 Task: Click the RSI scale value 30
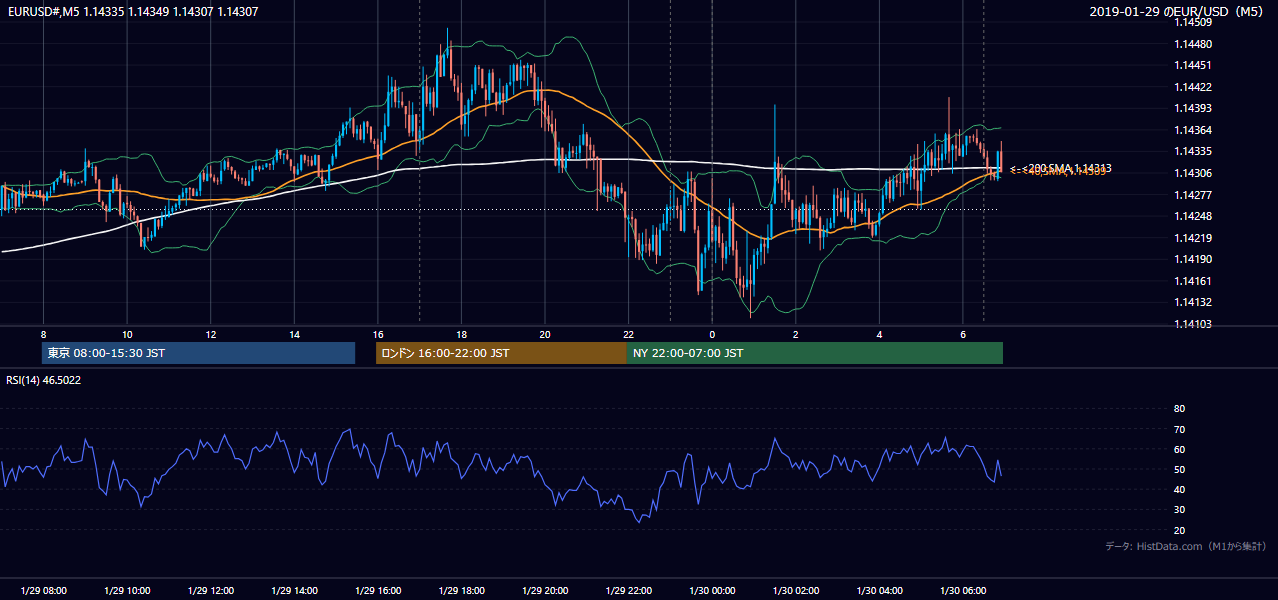pos(1179,510)
